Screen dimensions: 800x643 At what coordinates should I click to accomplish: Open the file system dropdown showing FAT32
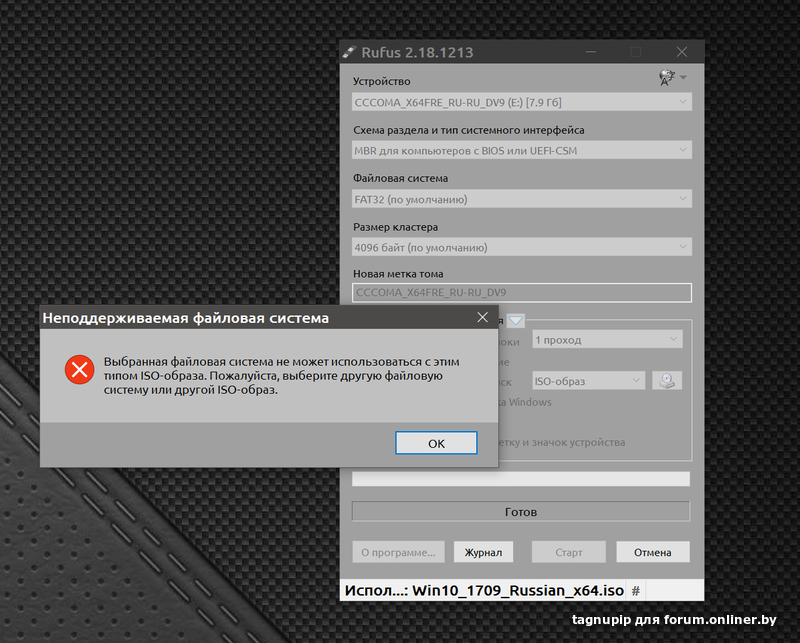click(x=521, y=199)
